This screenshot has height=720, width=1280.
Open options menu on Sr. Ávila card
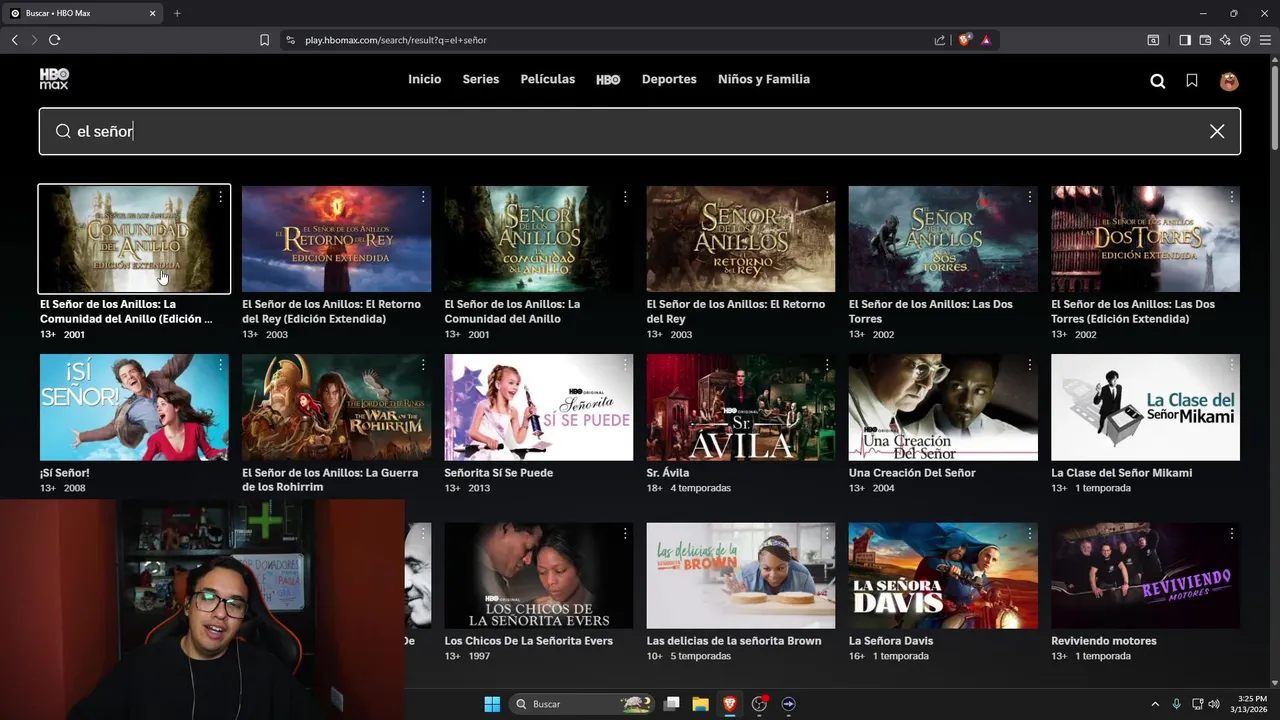(x=827, y=366)
